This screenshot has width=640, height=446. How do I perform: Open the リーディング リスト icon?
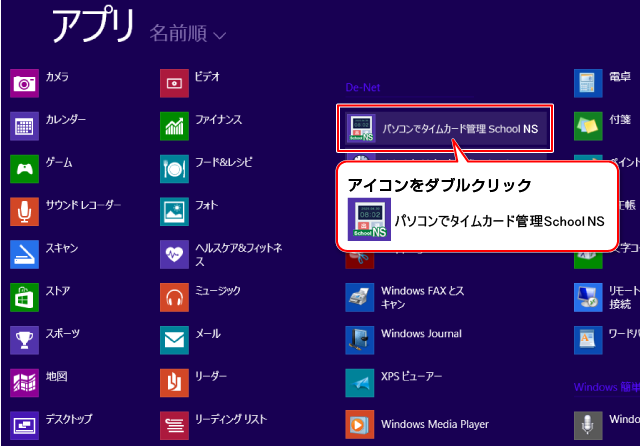(174, 426)
